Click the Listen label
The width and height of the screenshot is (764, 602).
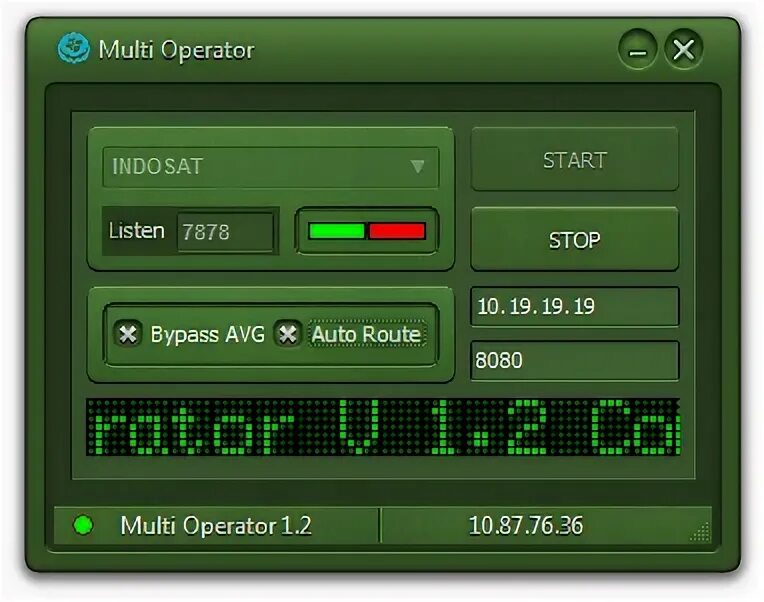click(136, 231)
